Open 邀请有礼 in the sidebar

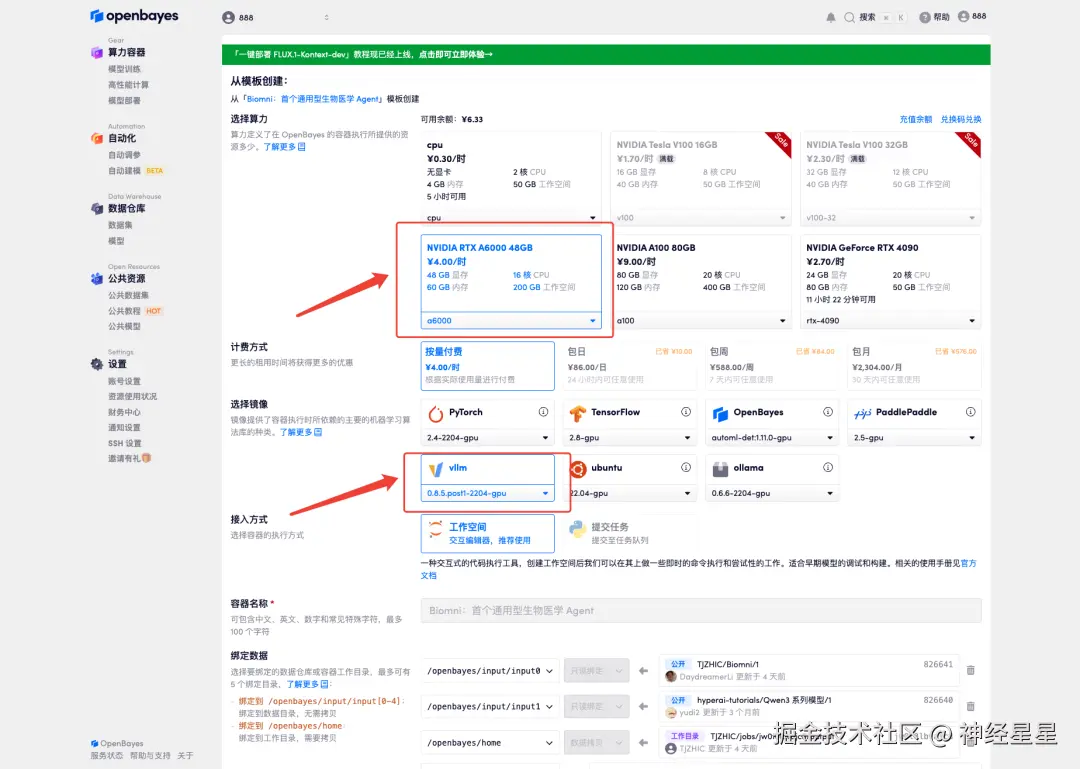pyautogui.click(x=129, y=458)
